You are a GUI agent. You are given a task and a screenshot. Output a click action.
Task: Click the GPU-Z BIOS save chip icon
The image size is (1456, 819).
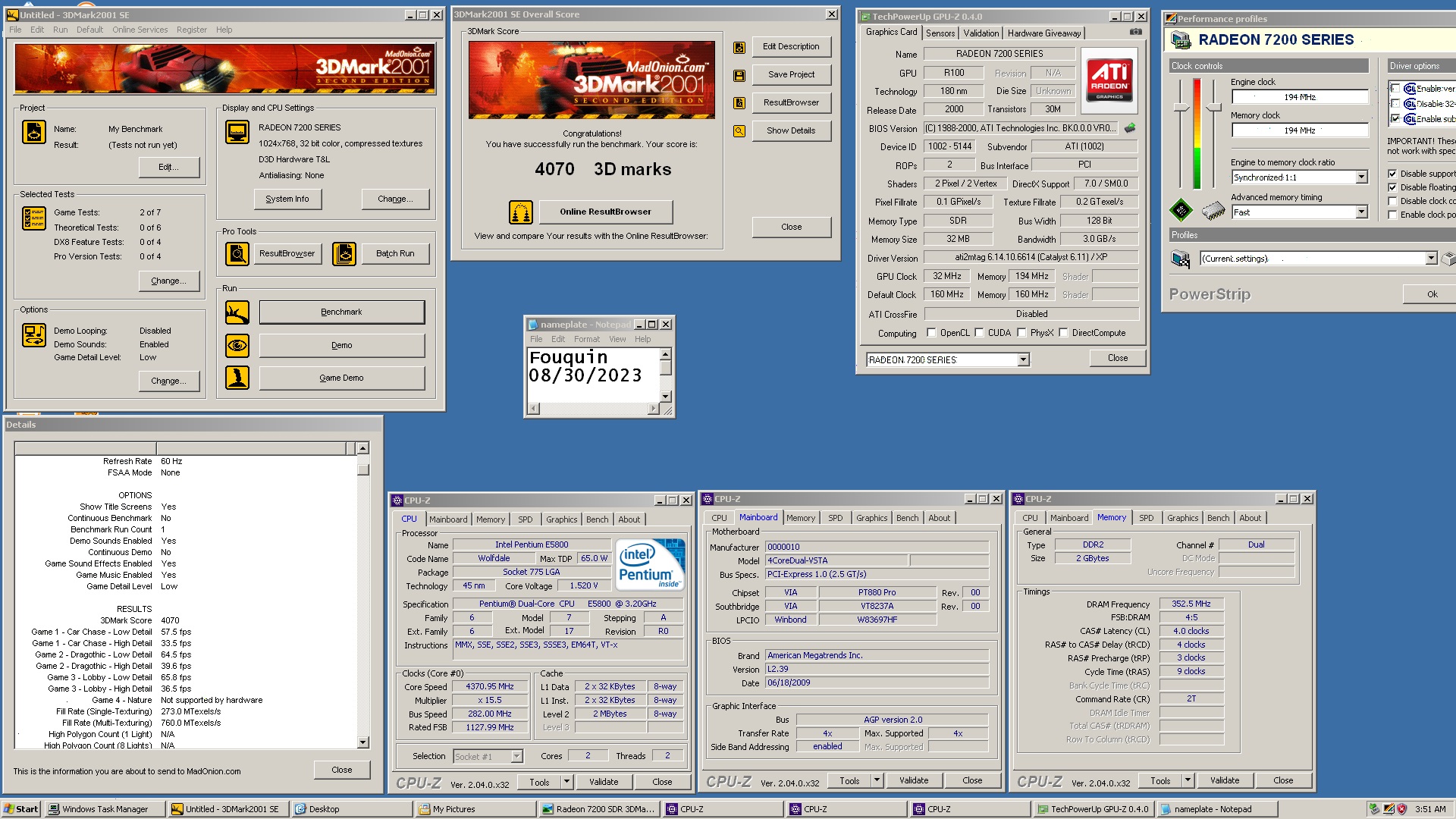coord(1130,128)
